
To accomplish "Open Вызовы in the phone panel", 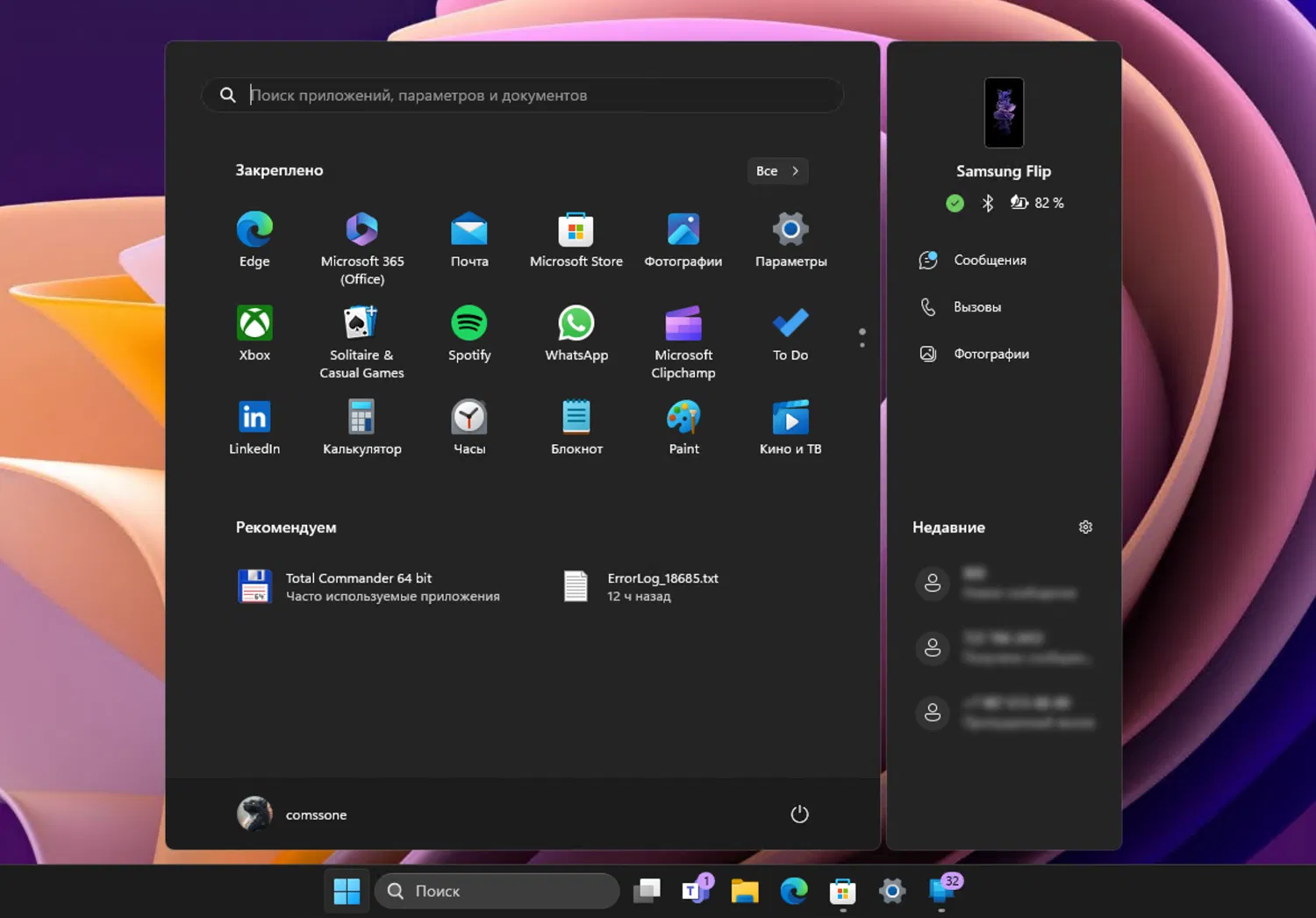I will pyautogui.click(x=962, y=307).
